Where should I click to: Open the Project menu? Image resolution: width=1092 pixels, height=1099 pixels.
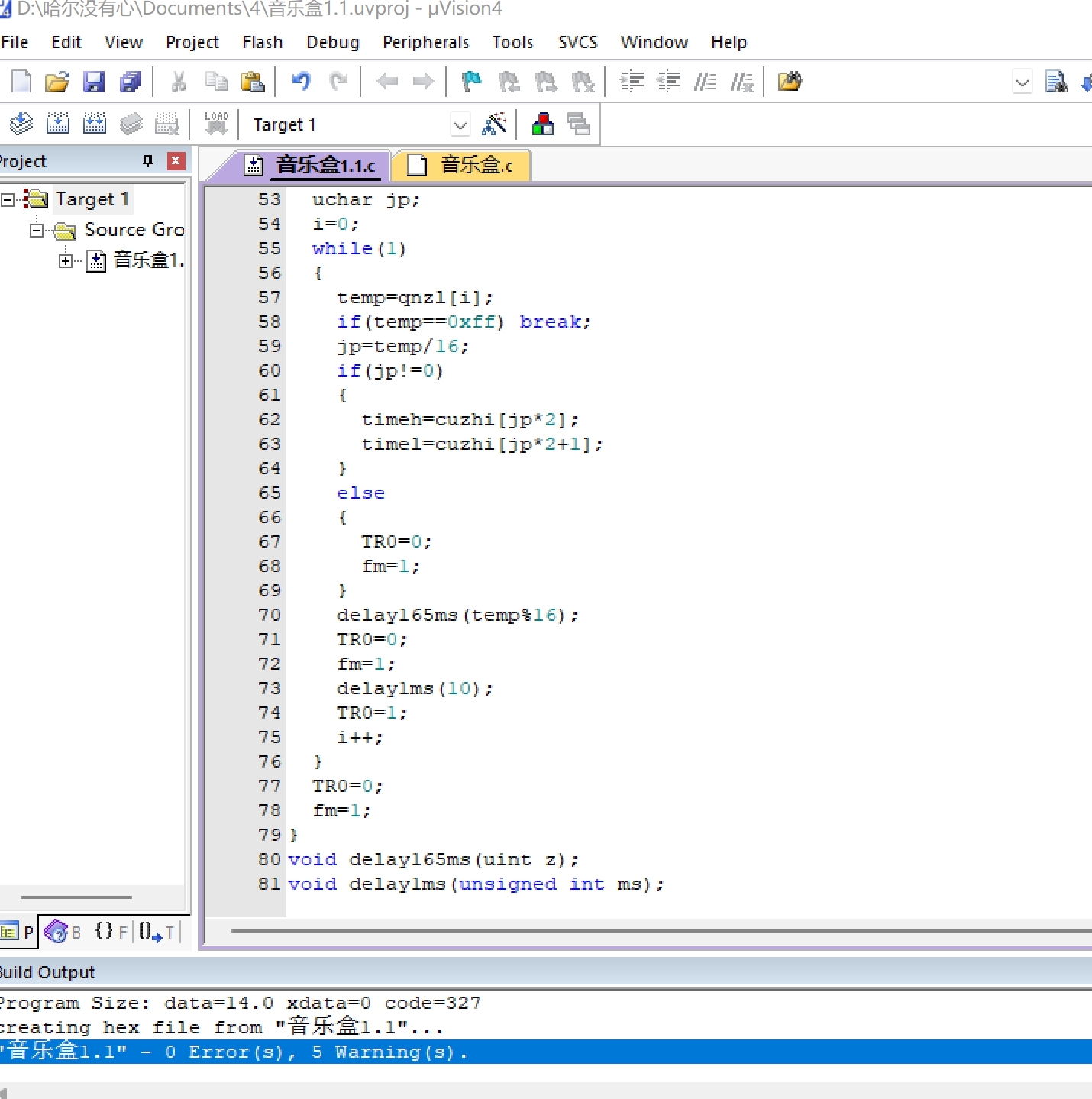pos(192,42)
